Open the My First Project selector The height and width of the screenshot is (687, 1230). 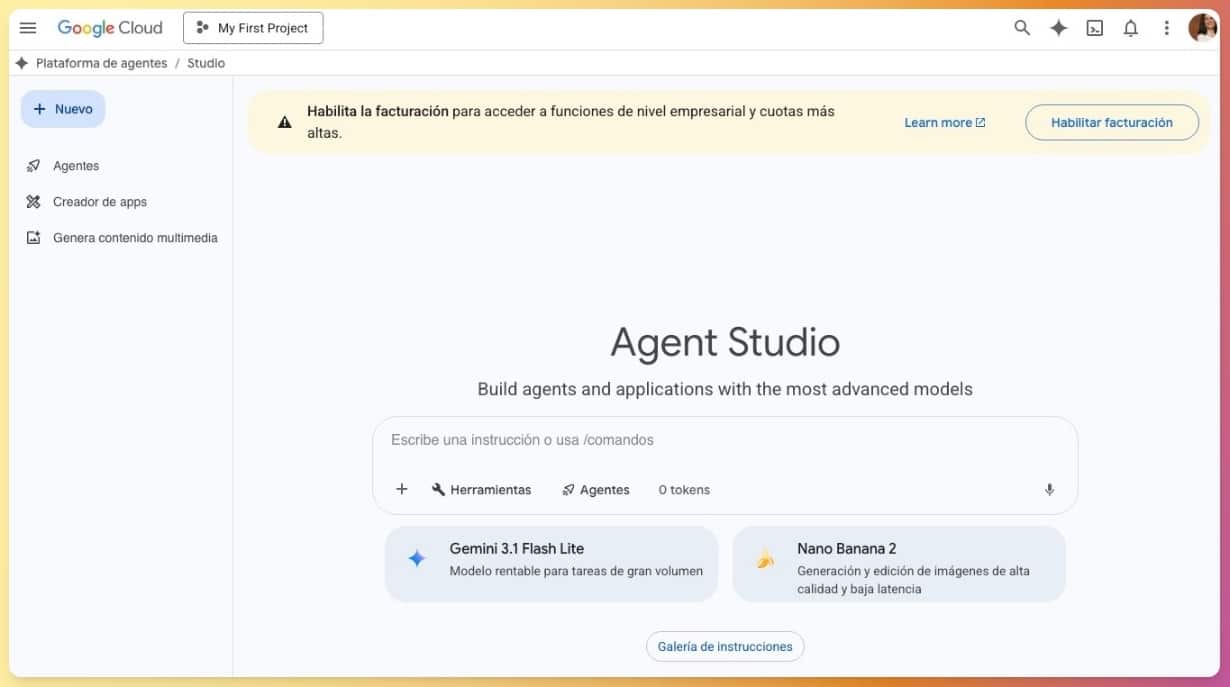tap(253, 28)
